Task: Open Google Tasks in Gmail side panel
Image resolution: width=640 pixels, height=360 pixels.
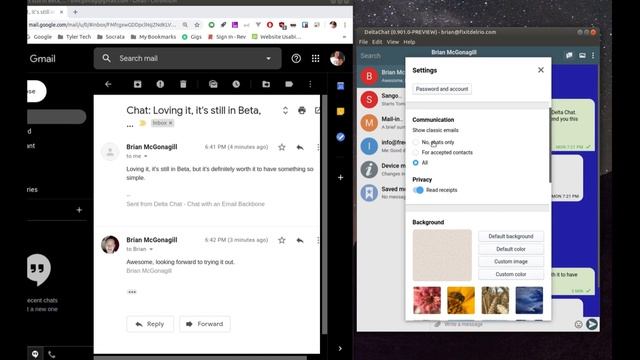Action: [340, 137]
